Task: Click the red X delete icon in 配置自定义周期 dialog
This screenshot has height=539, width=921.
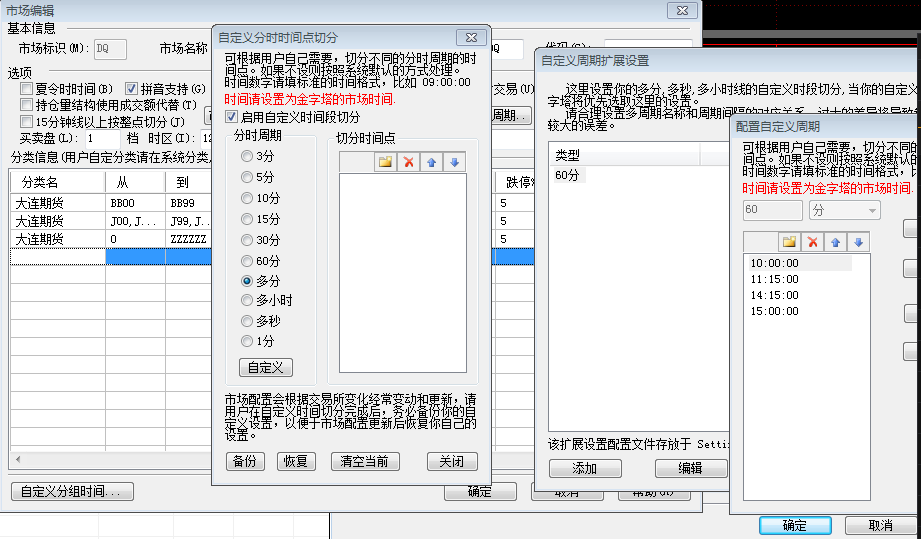Action: click(812, 241)
